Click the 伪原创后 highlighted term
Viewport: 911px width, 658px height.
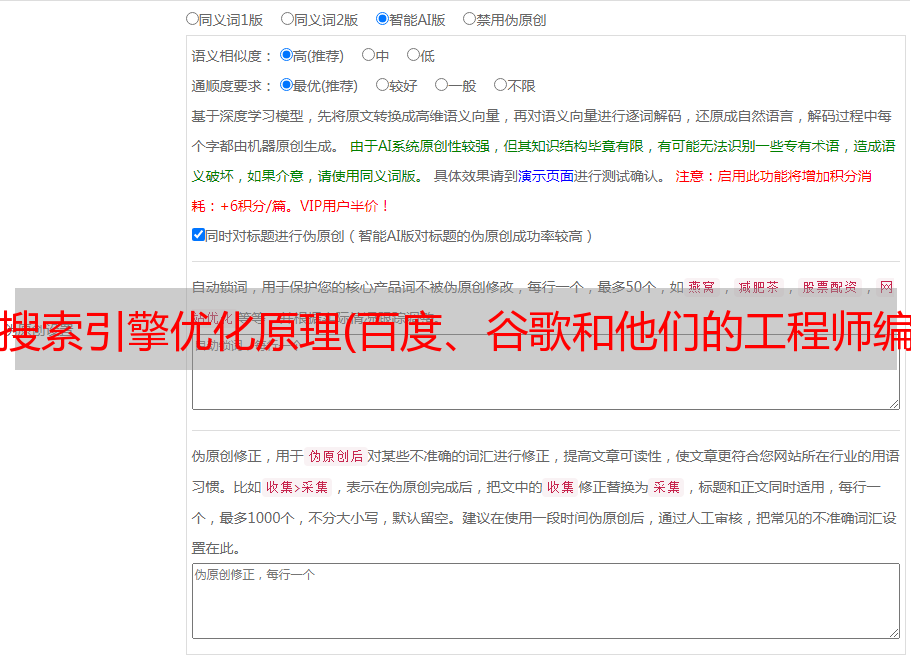[x=336, y=456]
